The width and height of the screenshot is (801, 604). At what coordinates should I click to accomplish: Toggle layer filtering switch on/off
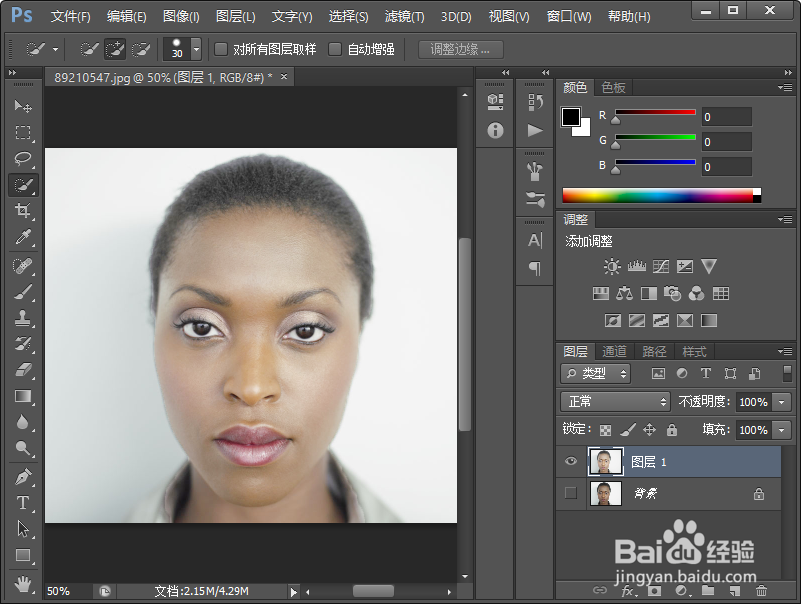tap(787, 373)
